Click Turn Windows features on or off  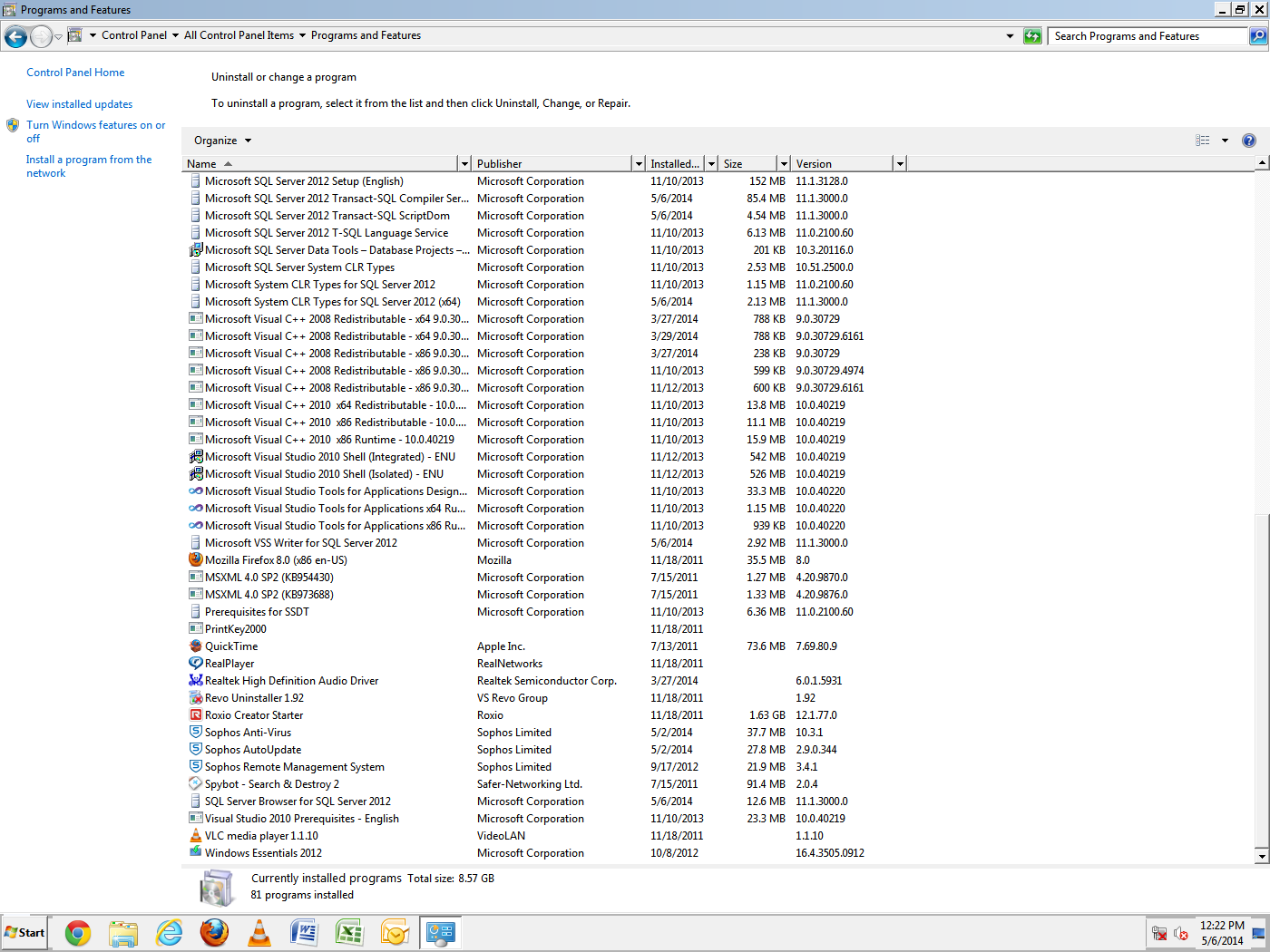point(95,131)
